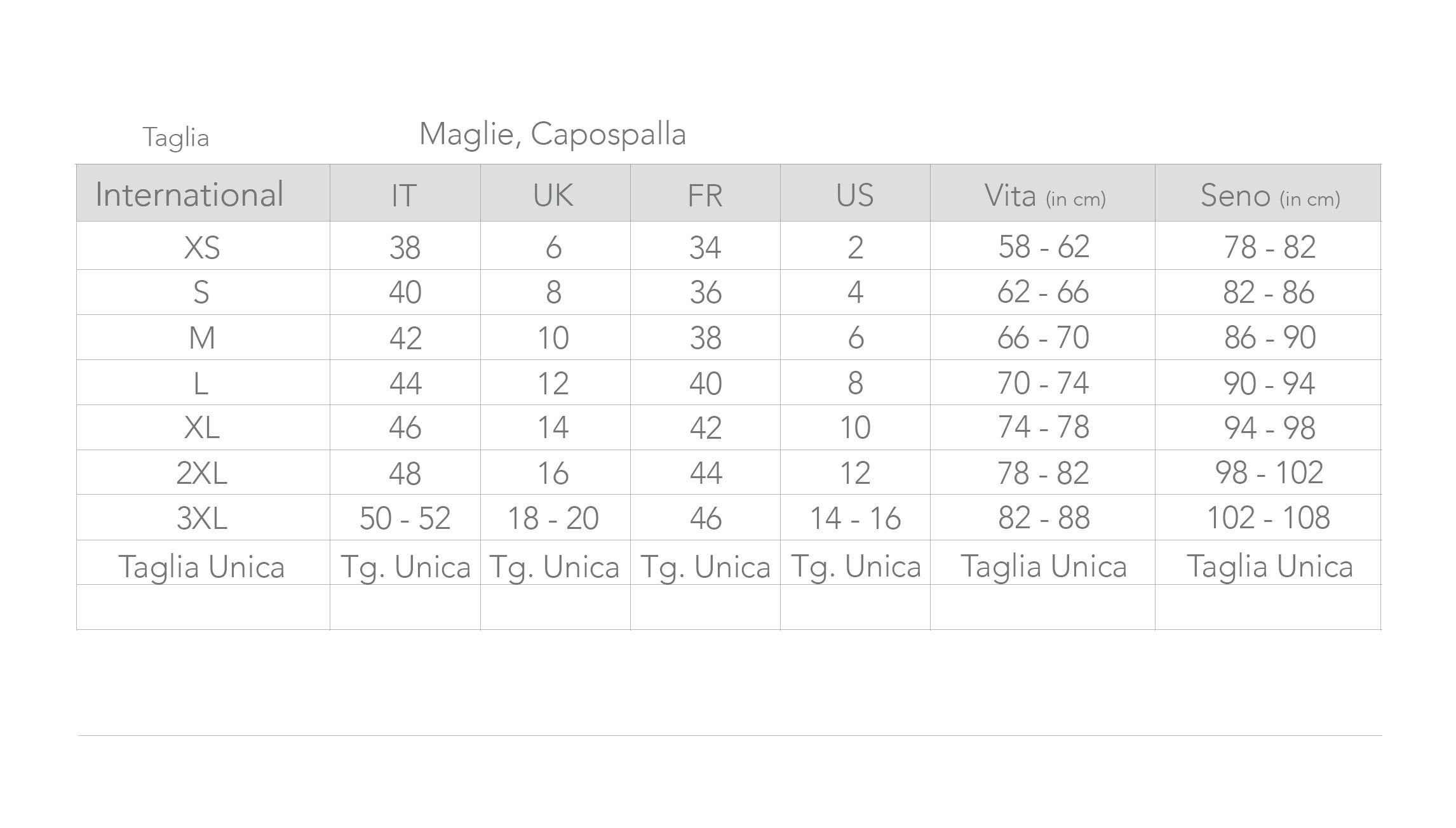The image size is (1456, 828).
Task: Click the IT column header
Action: coord(404,196)
